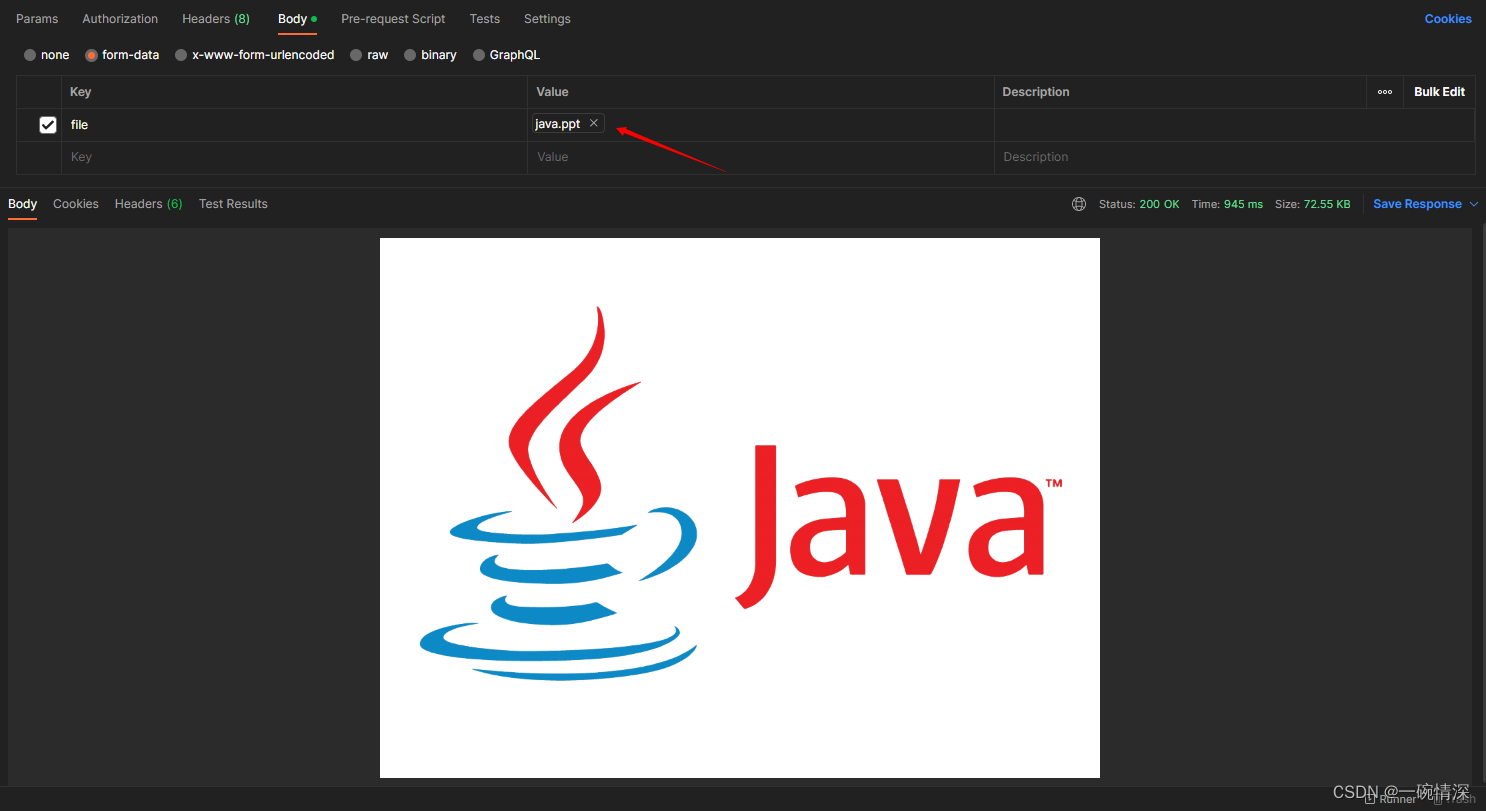Click the 200 OK status text

pos(1159,204)
